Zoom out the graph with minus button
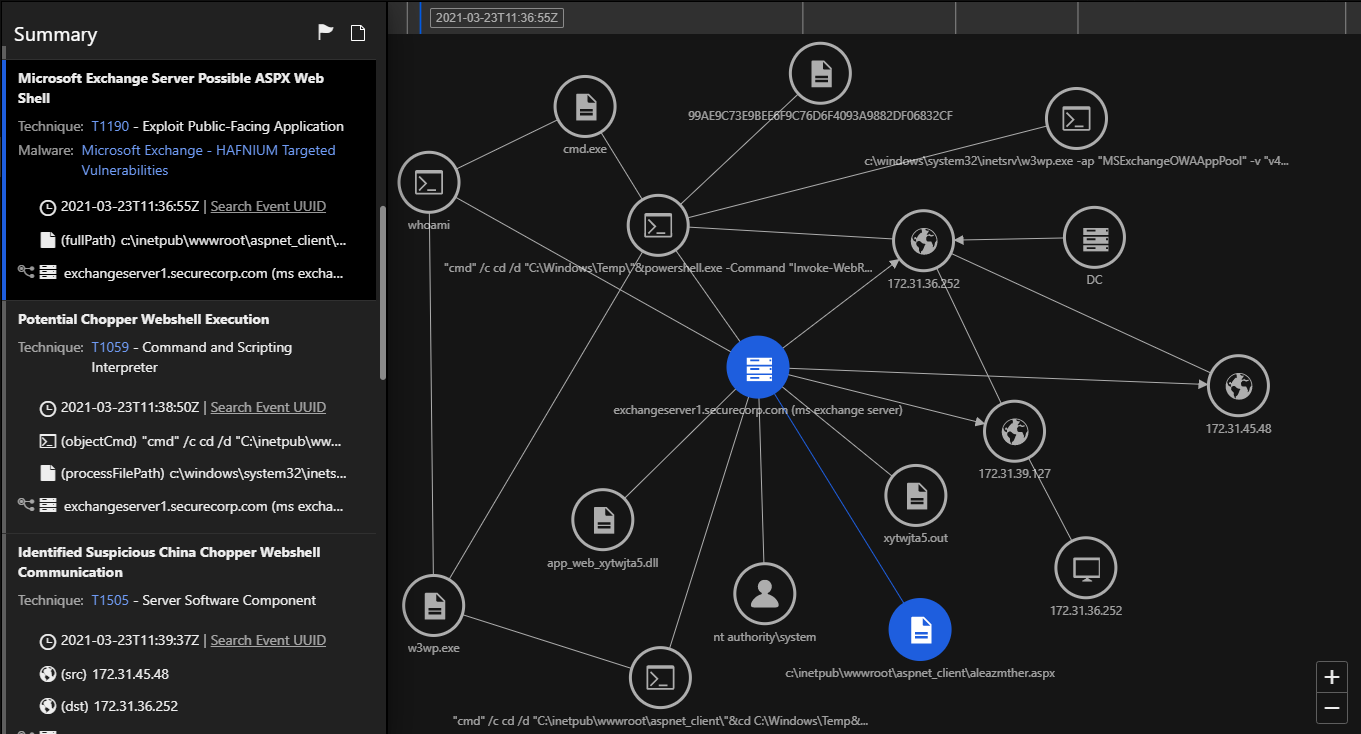Viewport: 1361px width, 734px height. 1331,709
